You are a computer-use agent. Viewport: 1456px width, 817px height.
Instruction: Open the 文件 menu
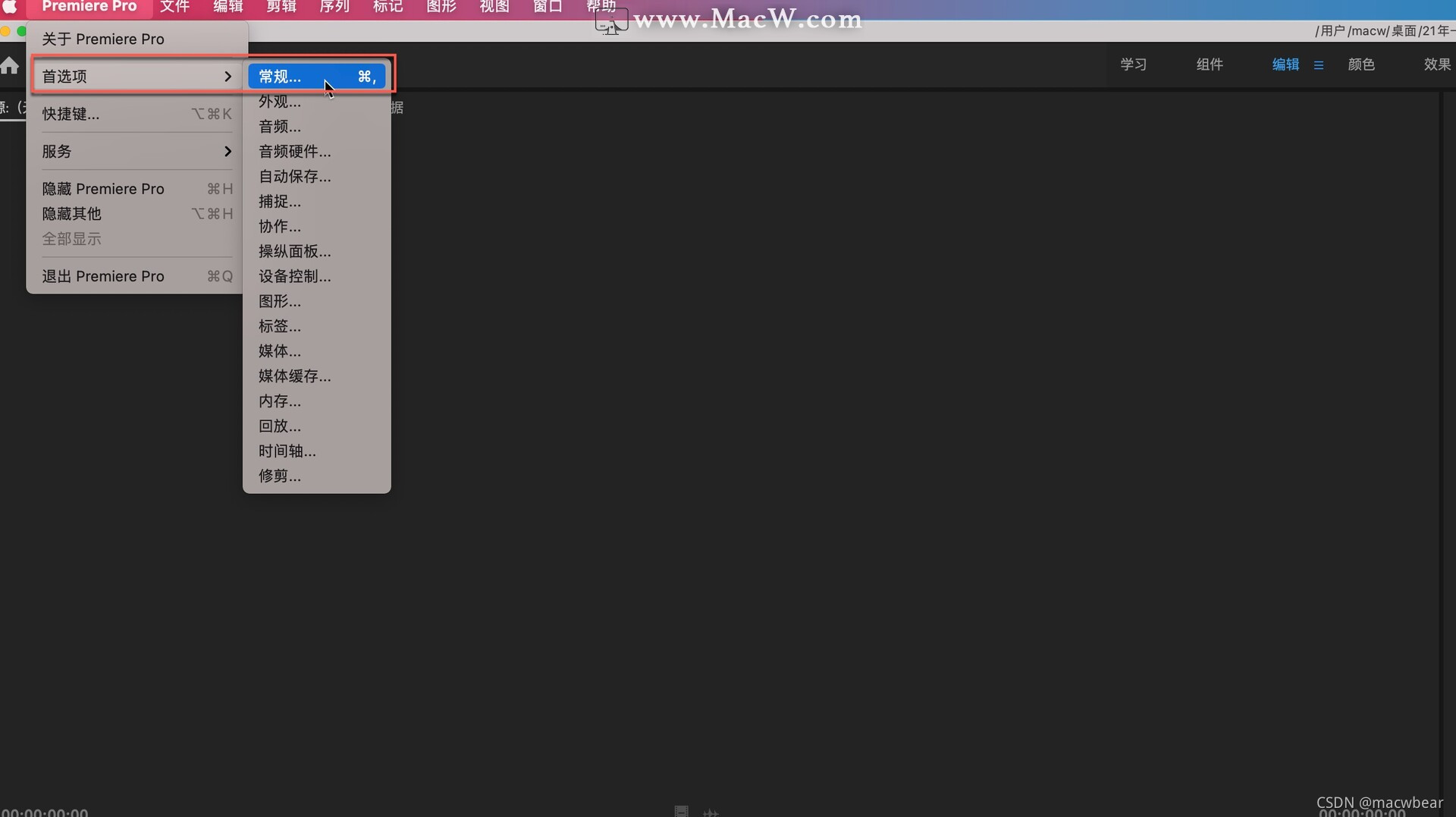click(x=174, y=6)
